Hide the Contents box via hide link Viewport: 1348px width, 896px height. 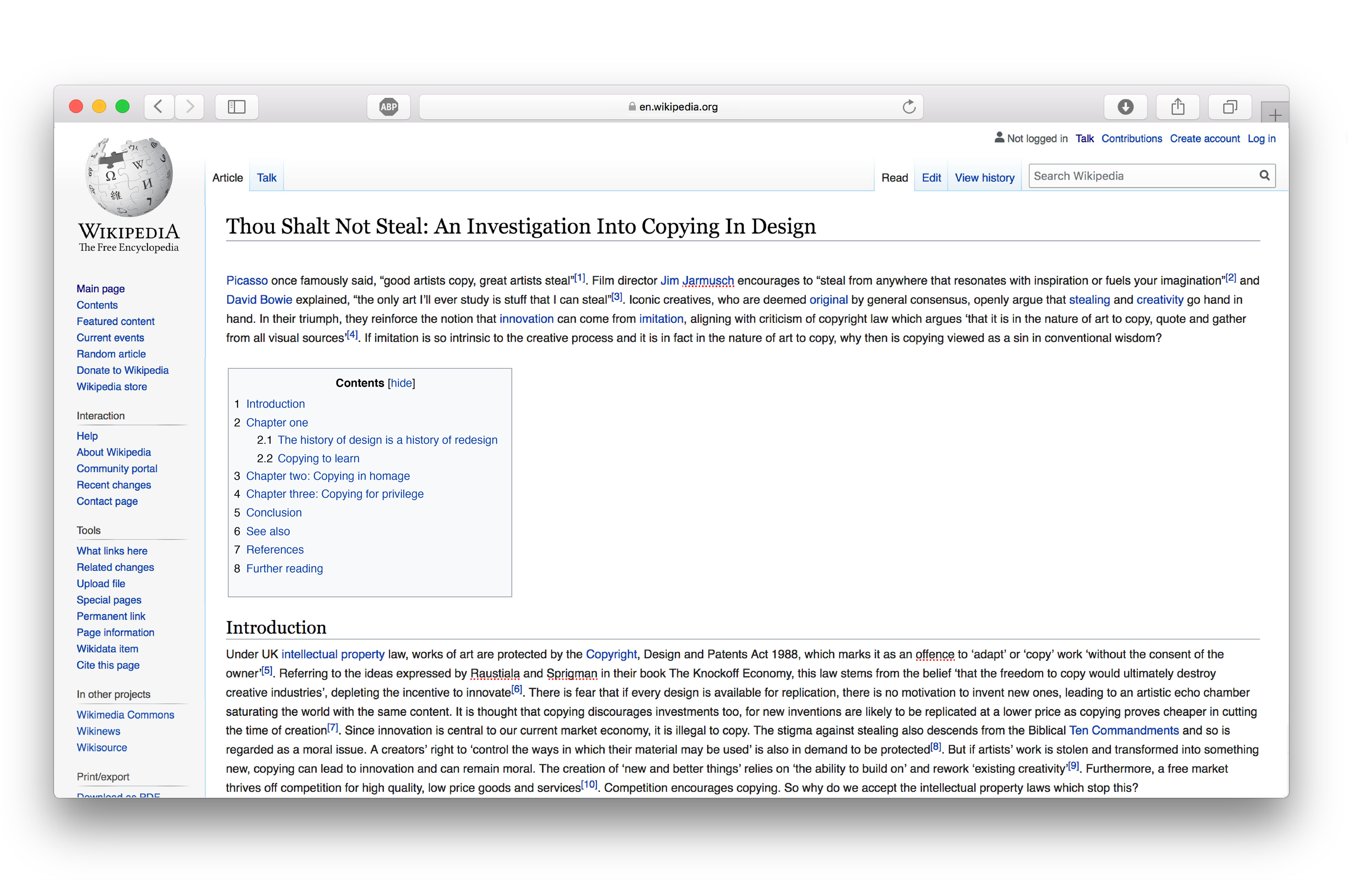401,383
